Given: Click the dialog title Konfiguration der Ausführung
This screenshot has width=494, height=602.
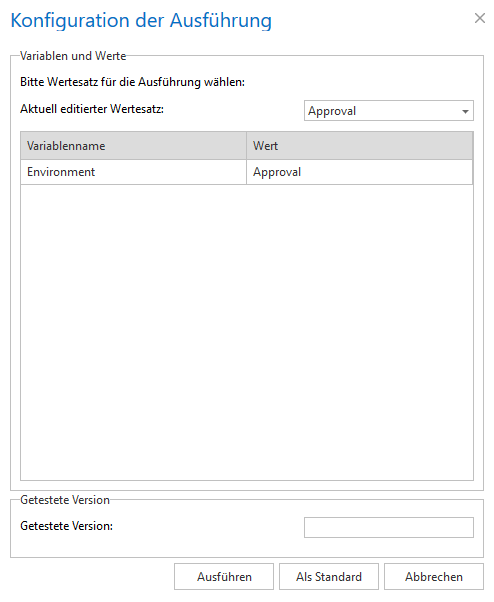Looking at the screenshot, I should pyautogui.click(x=141, y=21).
